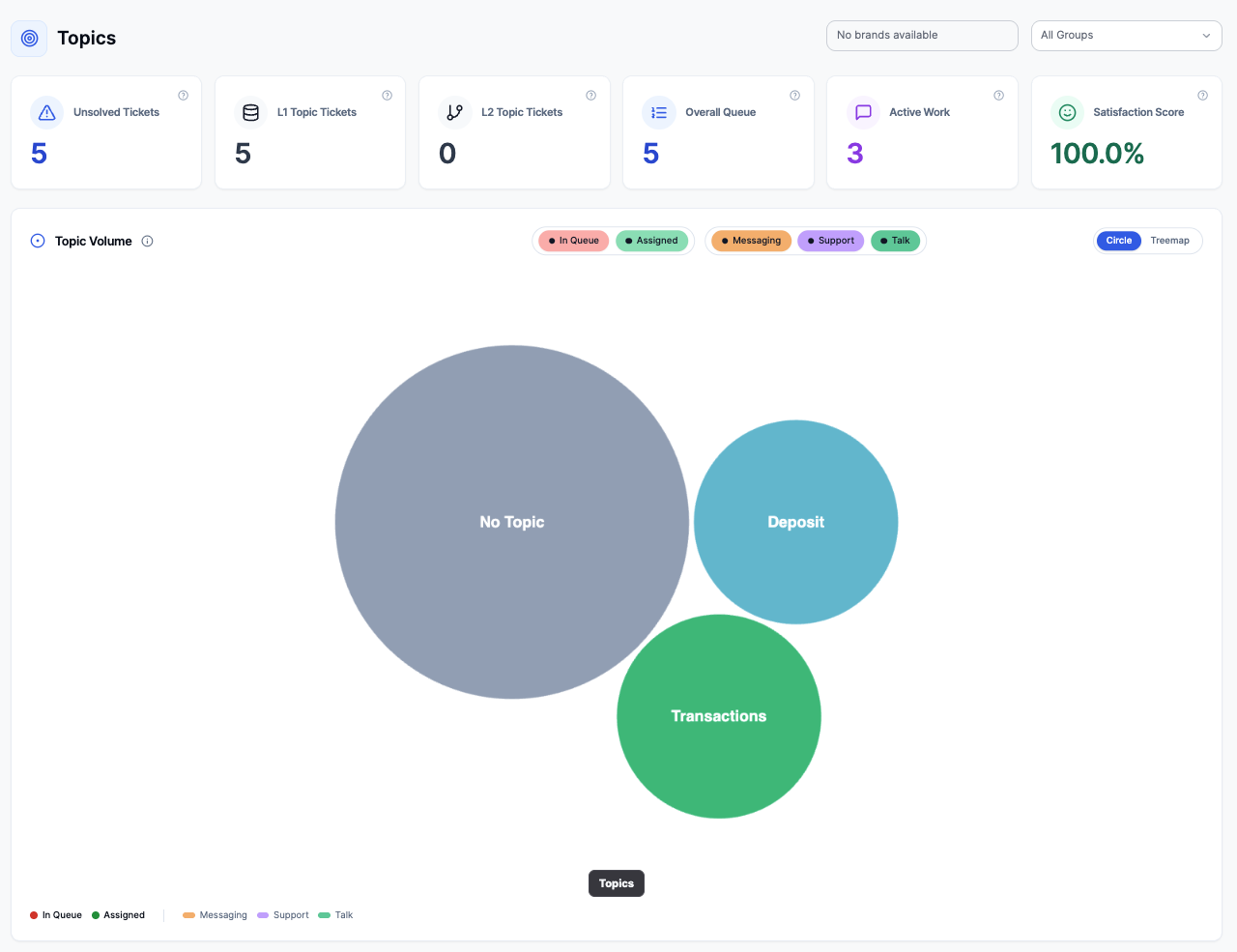This screenshot has height=952, width=1237.
Task: Open the All Groups dropdown
Action: tap(1126, 36)
